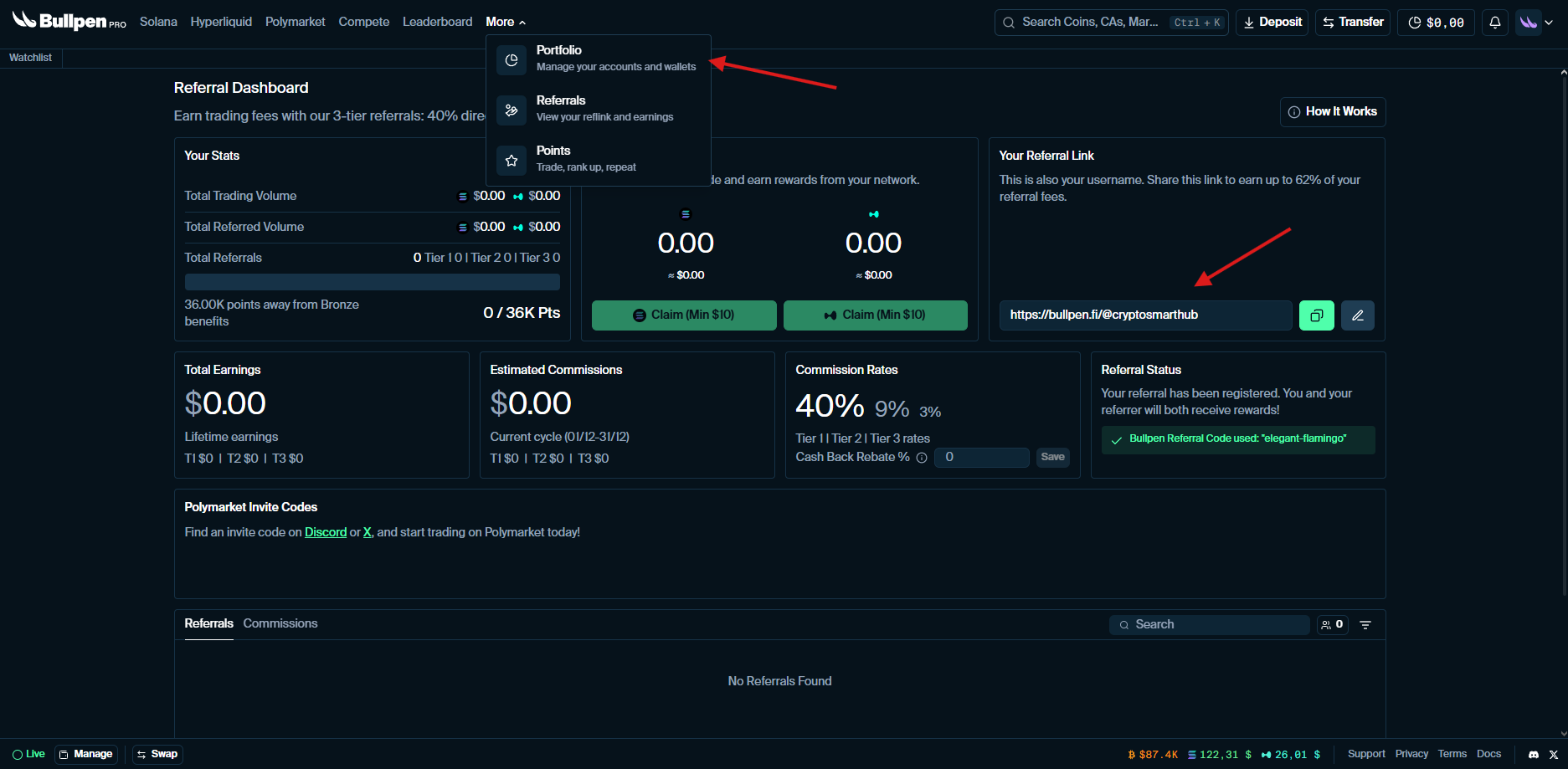1568x769 pixels.
Task: Copy the referral link with copy icon
Action: 1316,315
